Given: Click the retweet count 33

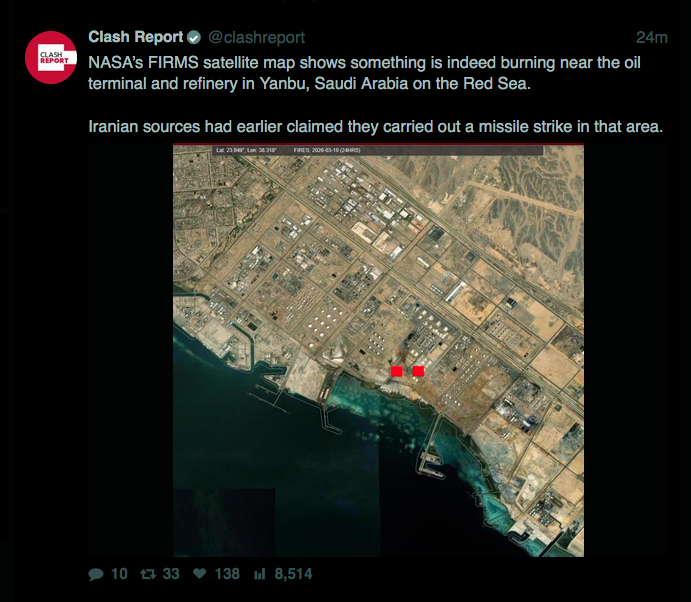Looking at the screenshot, I should tap(171, 574).
